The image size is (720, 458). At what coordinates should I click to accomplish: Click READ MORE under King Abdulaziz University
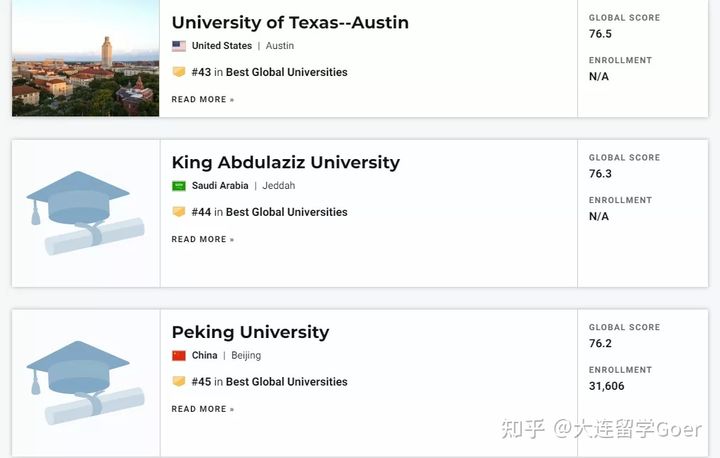(x=202, y=239)
